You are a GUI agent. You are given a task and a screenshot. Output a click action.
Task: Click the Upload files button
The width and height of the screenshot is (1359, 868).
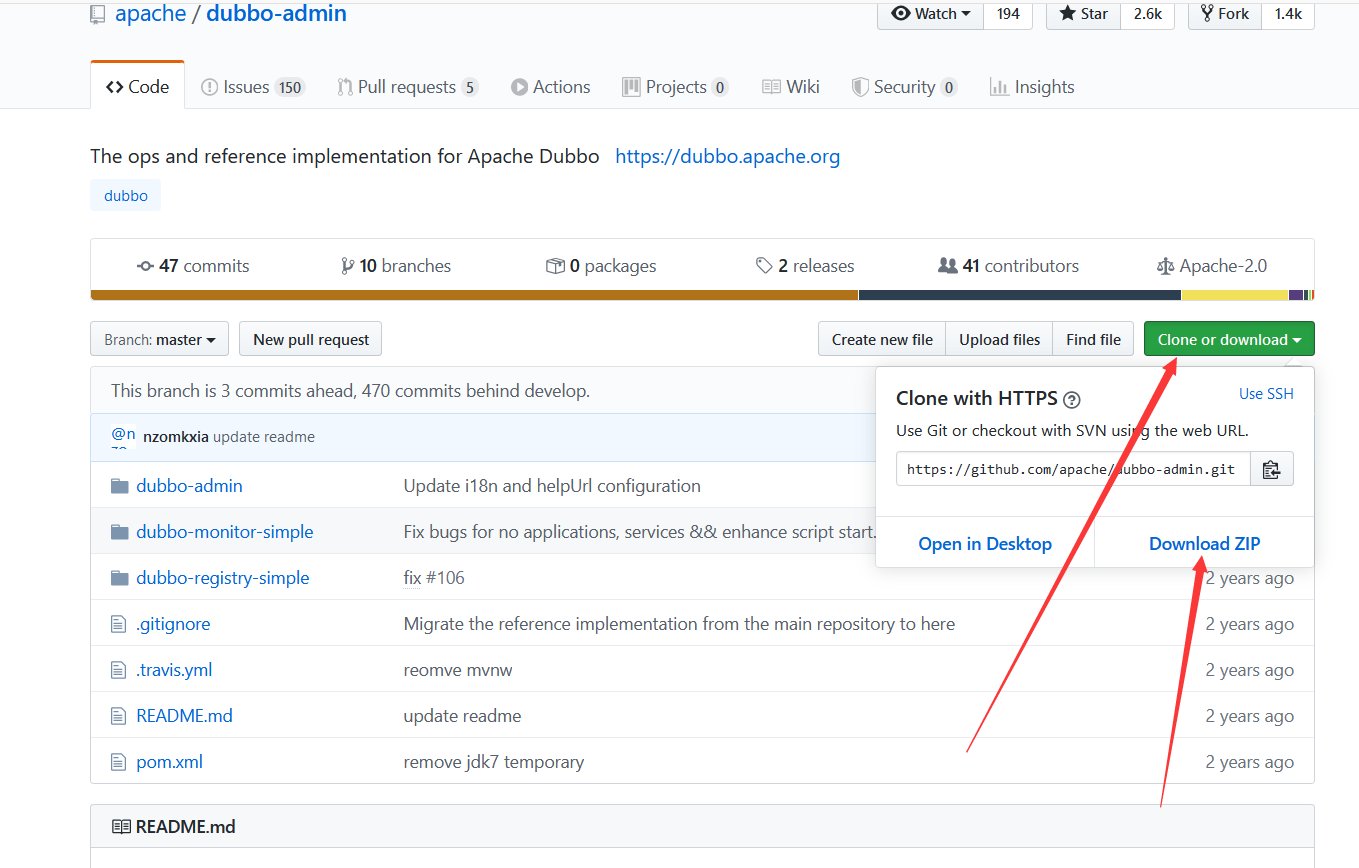(x=1000, y=340)
